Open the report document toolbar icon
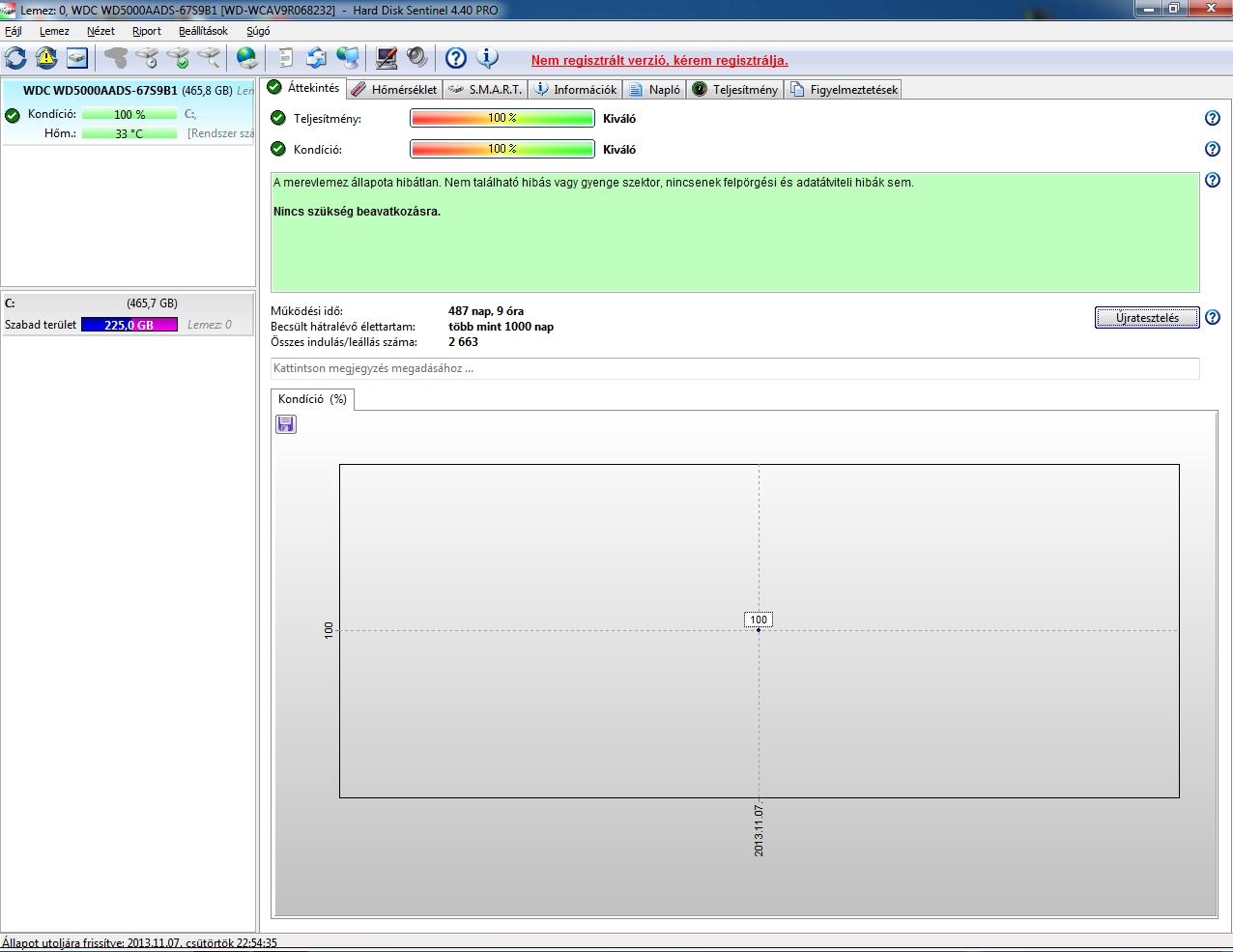This screenshot has width=1233, height=952. point(286,58)
